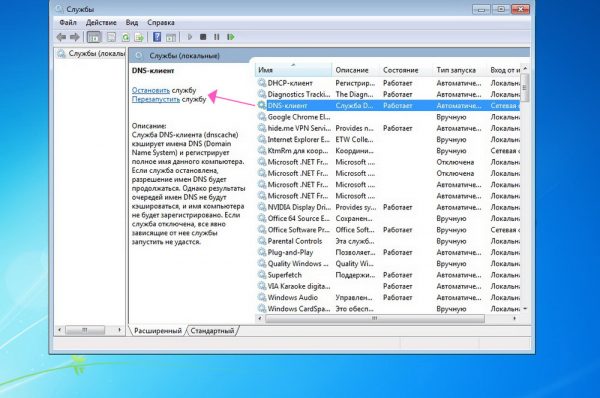Select the VIA Karaoke digita... row name
Viewport: 600px width, 398px height.
[299, 286]
